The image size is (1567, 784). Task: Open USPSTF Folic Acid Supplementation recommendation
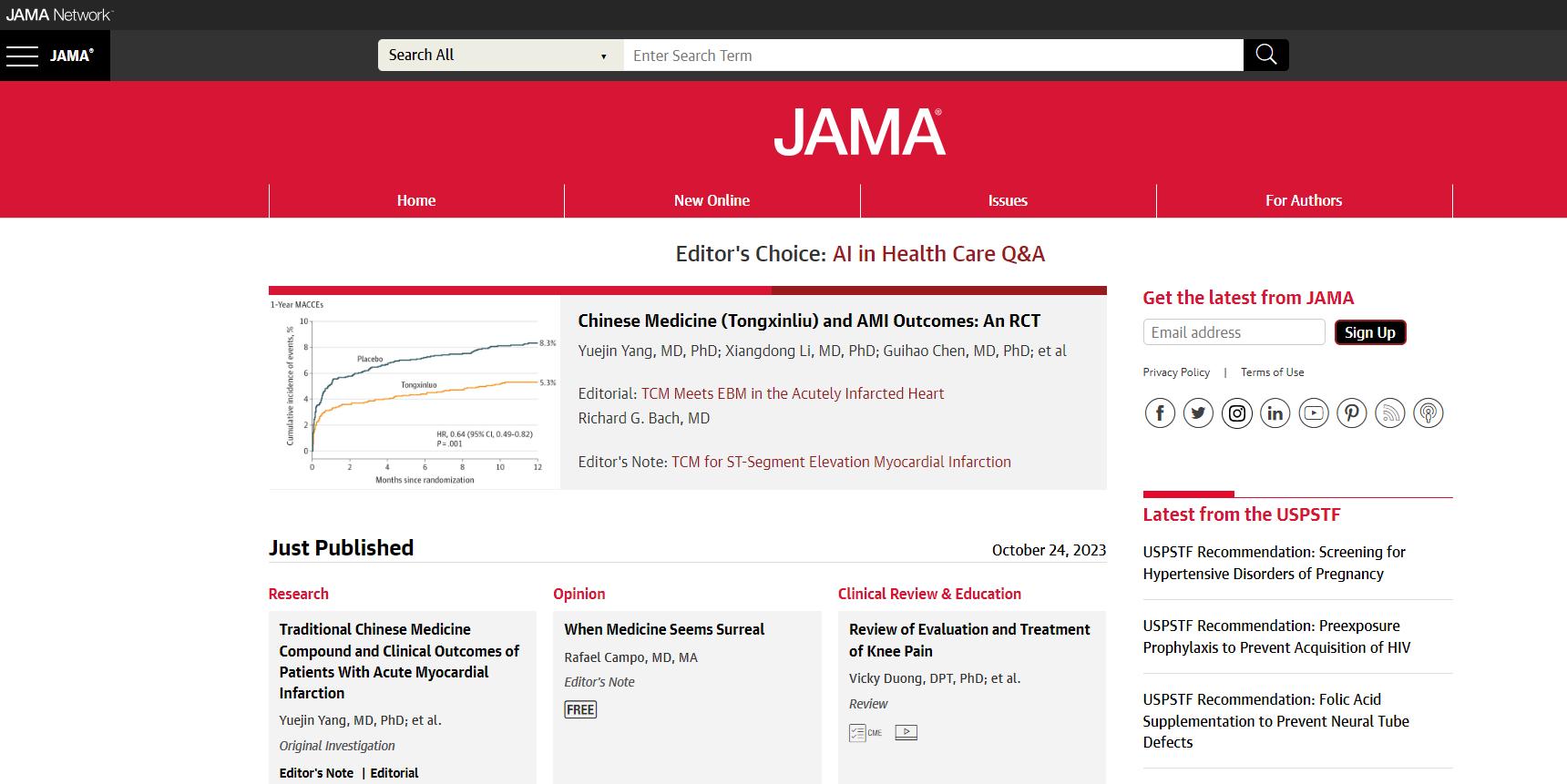(x=1275, y=720)
